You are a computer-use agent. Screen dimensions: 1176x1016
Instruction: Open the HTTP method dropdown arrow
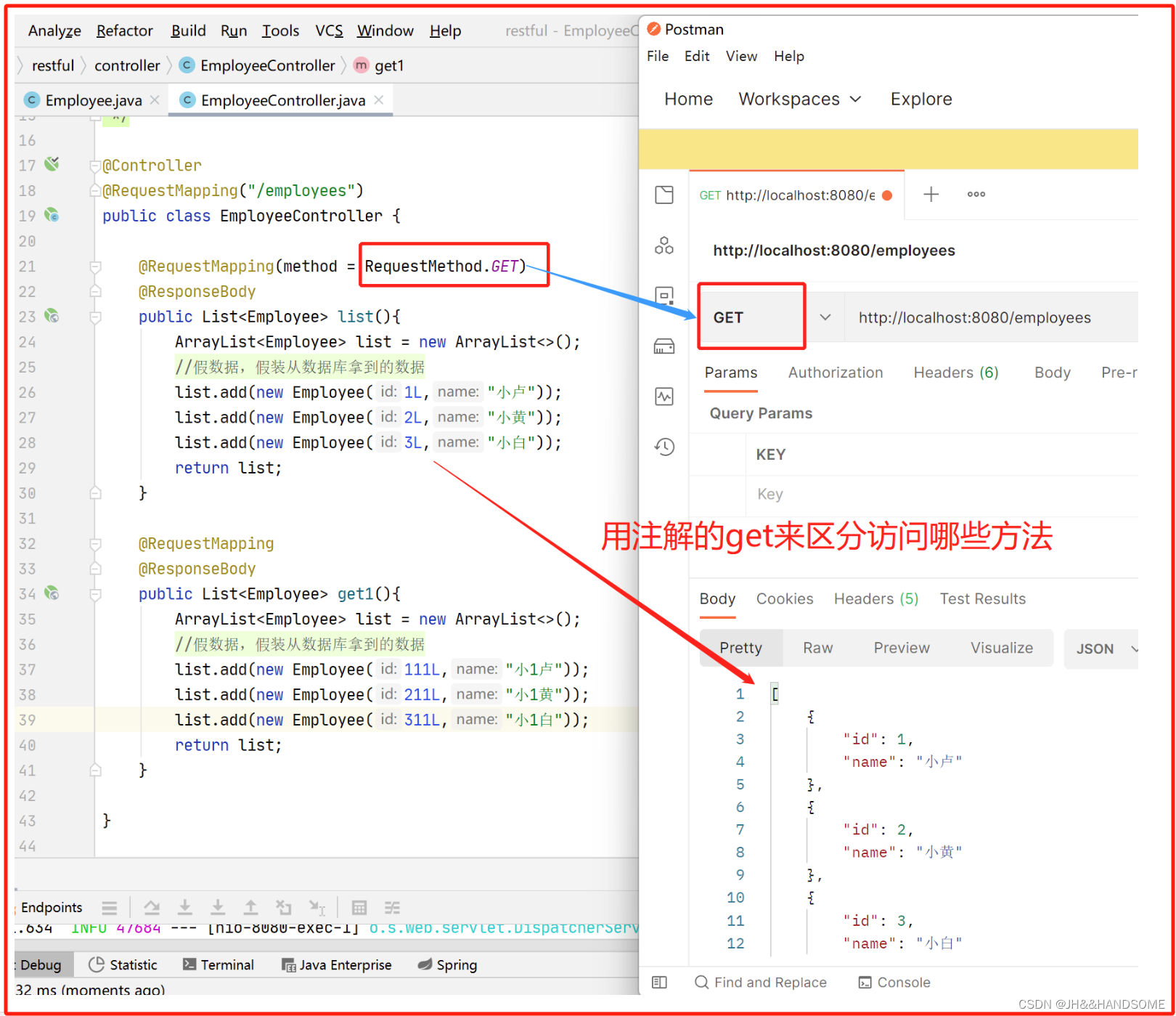[825, 317]
